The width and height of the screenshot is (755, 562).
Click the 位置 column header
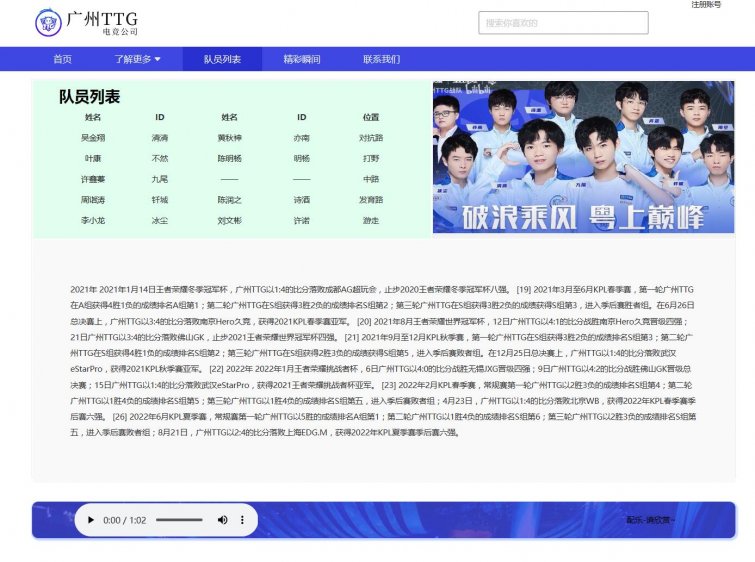pyautogui.click(x=371, y=117)
